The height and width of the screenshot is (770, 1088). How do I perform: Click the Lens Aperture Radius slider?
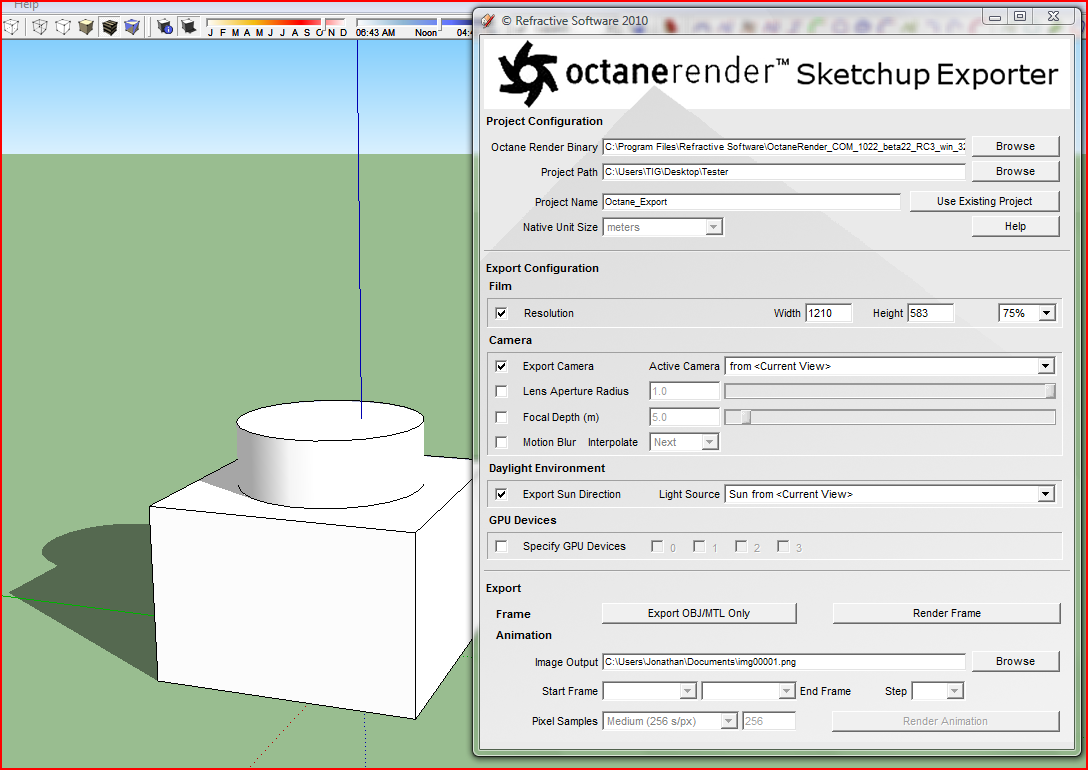pos(890,391)
